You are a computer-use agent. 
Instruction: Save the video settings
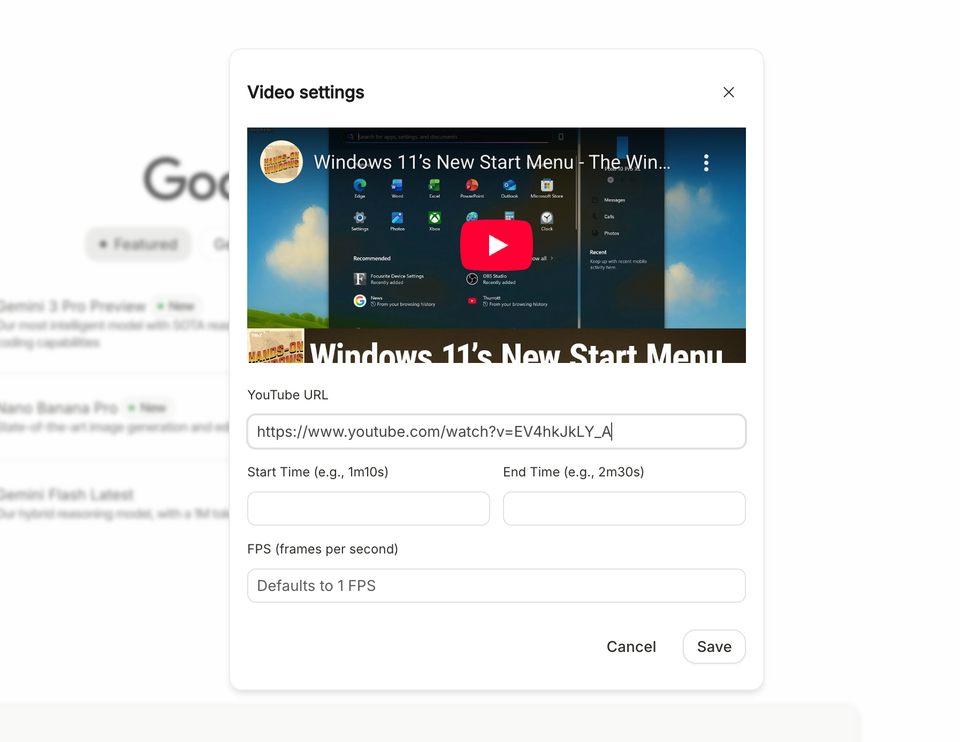coord(714,646)
